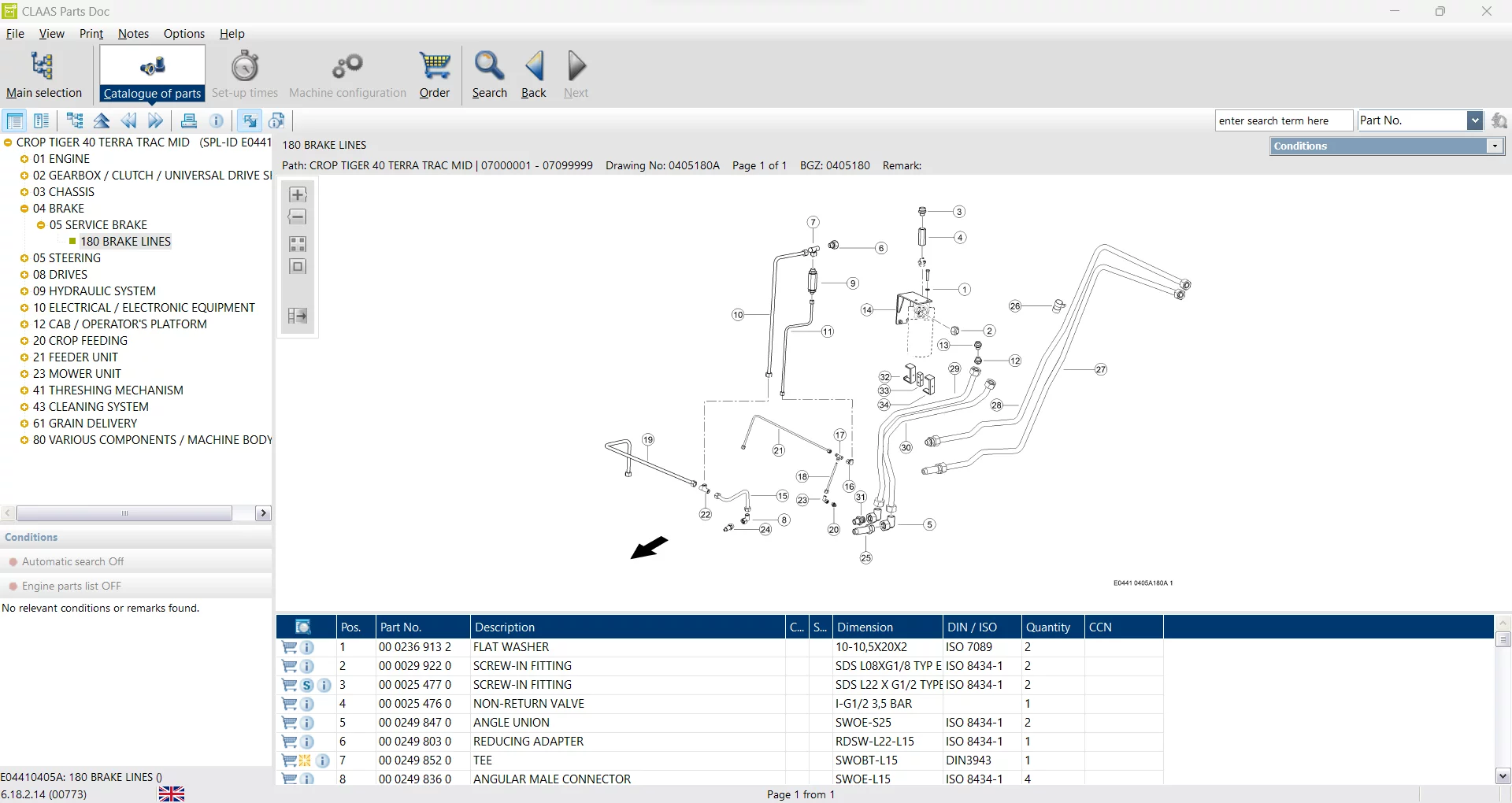Open the Part No. search type dropdown

(x=1474, y=120)
